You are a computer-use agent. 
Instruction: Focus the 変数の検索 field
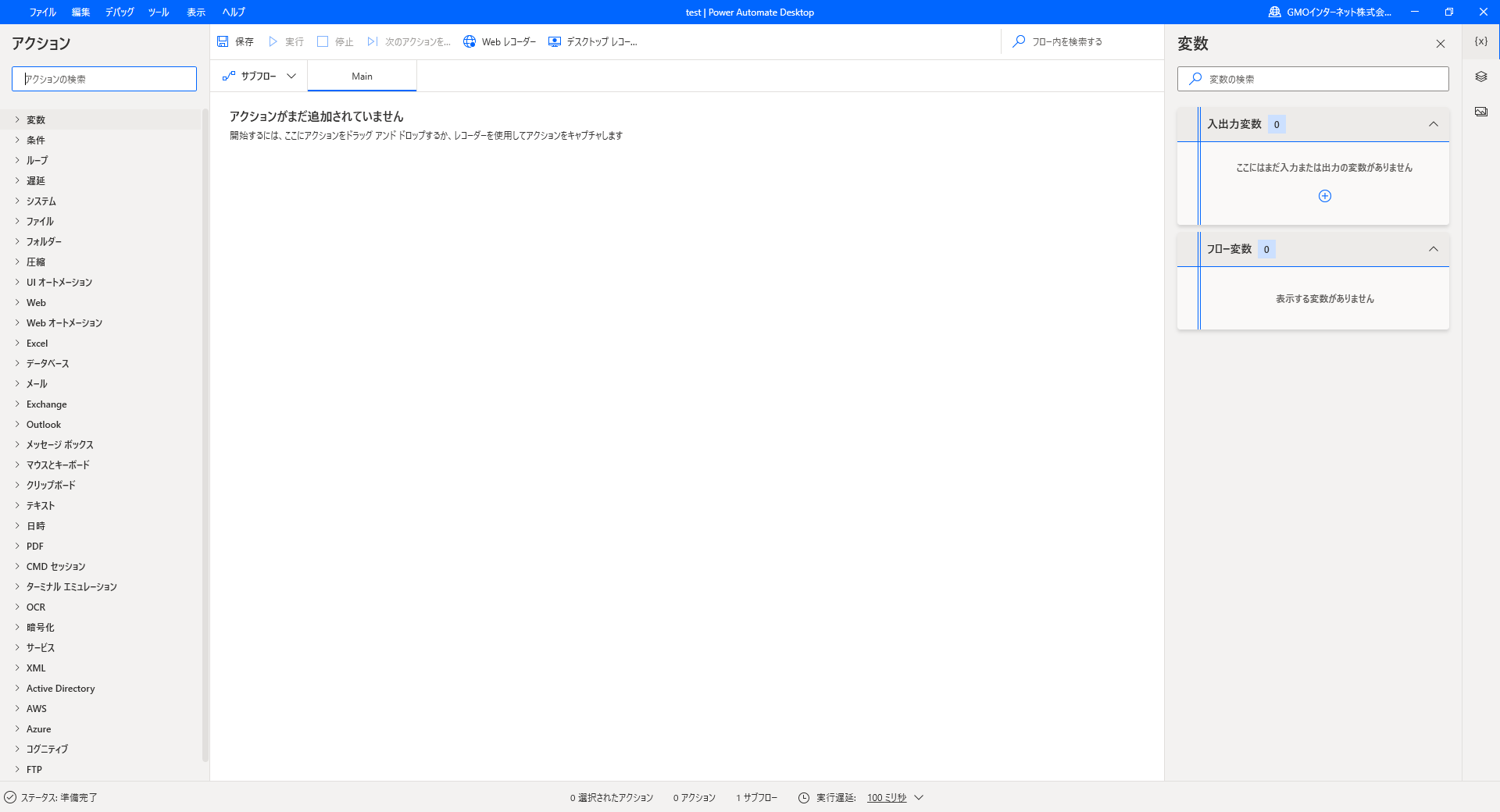(1312, 79)
